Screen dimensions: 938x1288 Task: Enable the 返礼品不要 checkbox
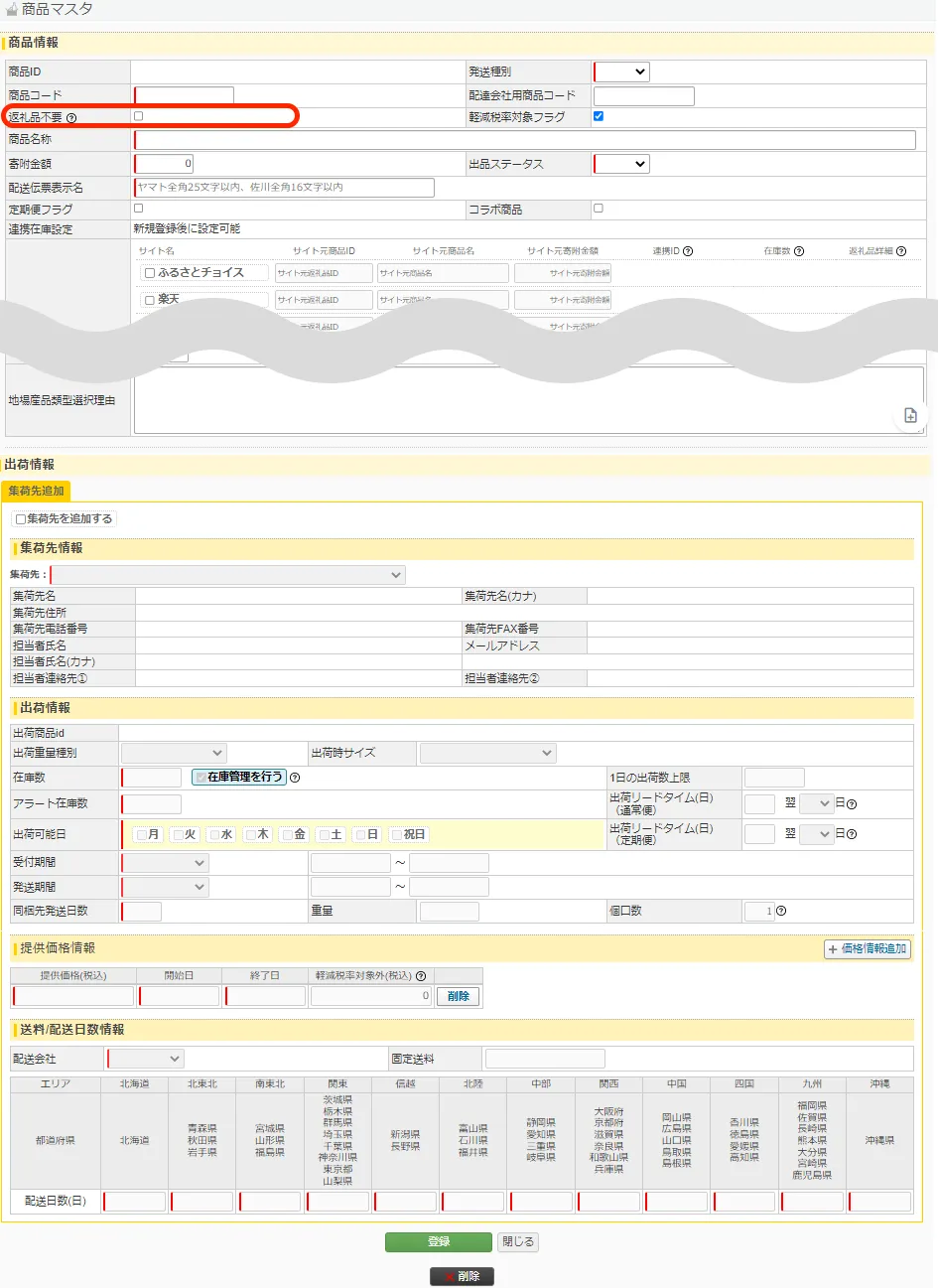coord(138,116)
